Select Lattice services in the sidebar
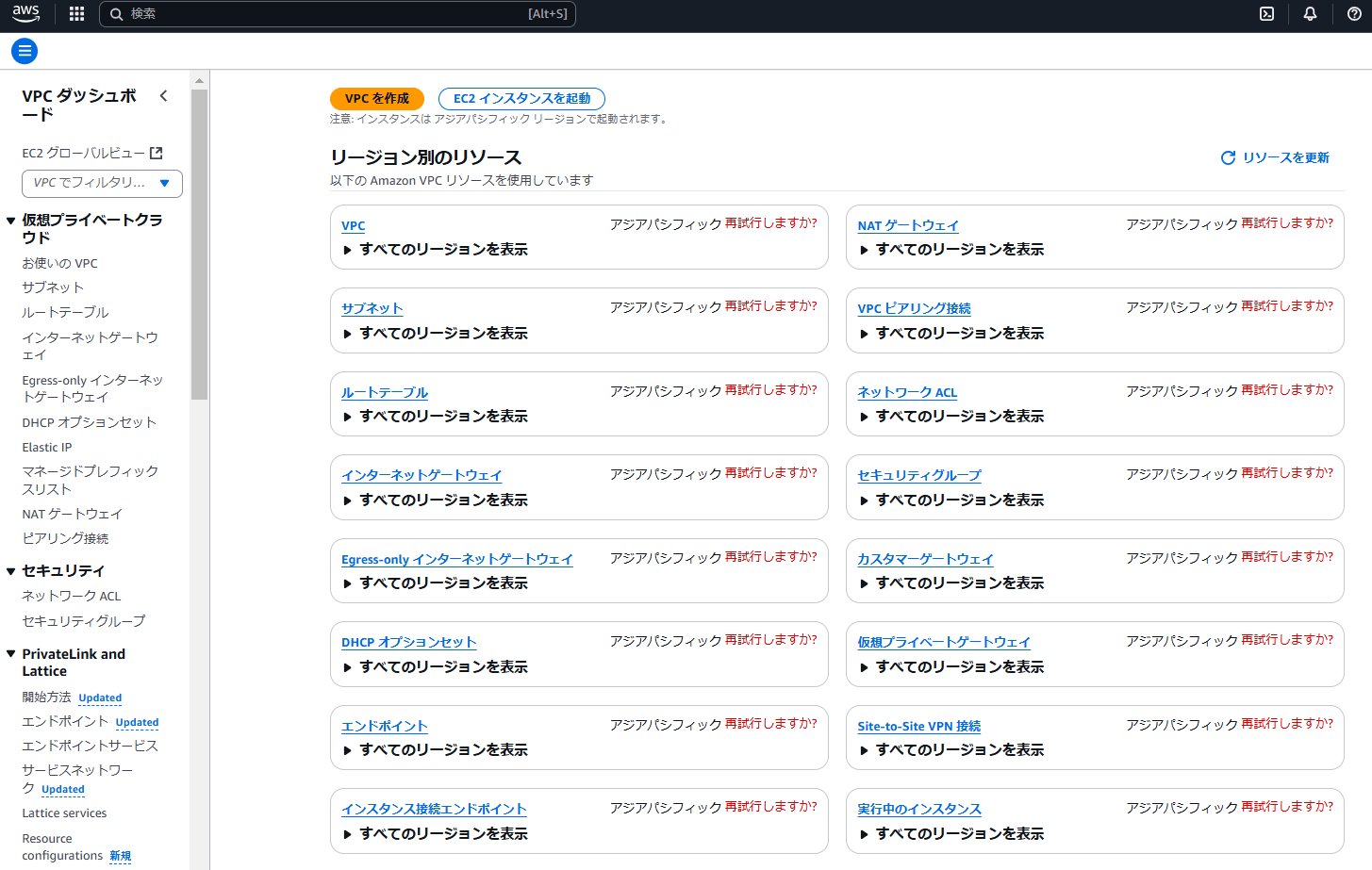Viewport: 1372px width, 870px height. pos(65,813)
